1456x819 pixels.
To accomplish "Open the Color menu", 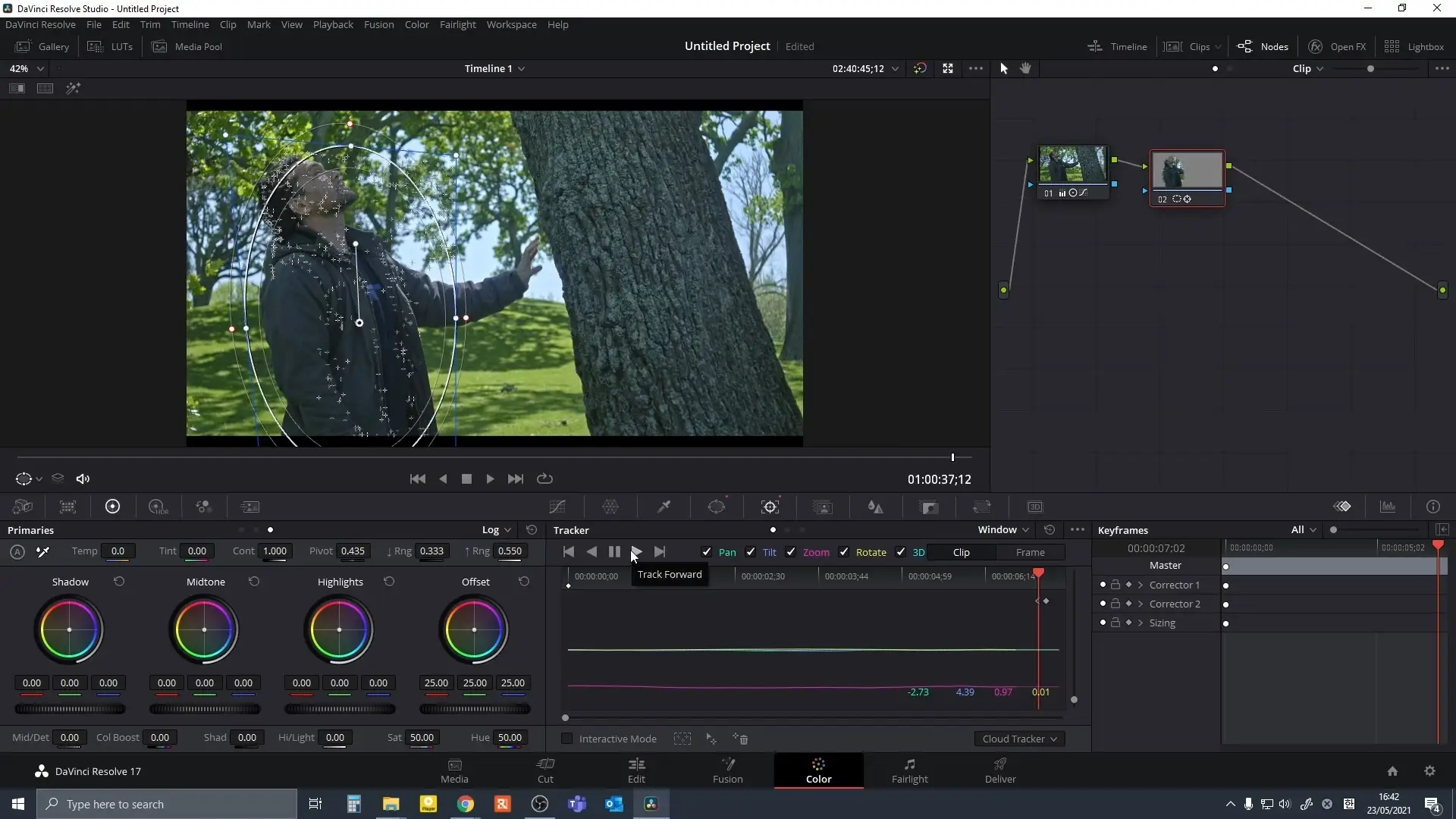I will pos(416,24).
